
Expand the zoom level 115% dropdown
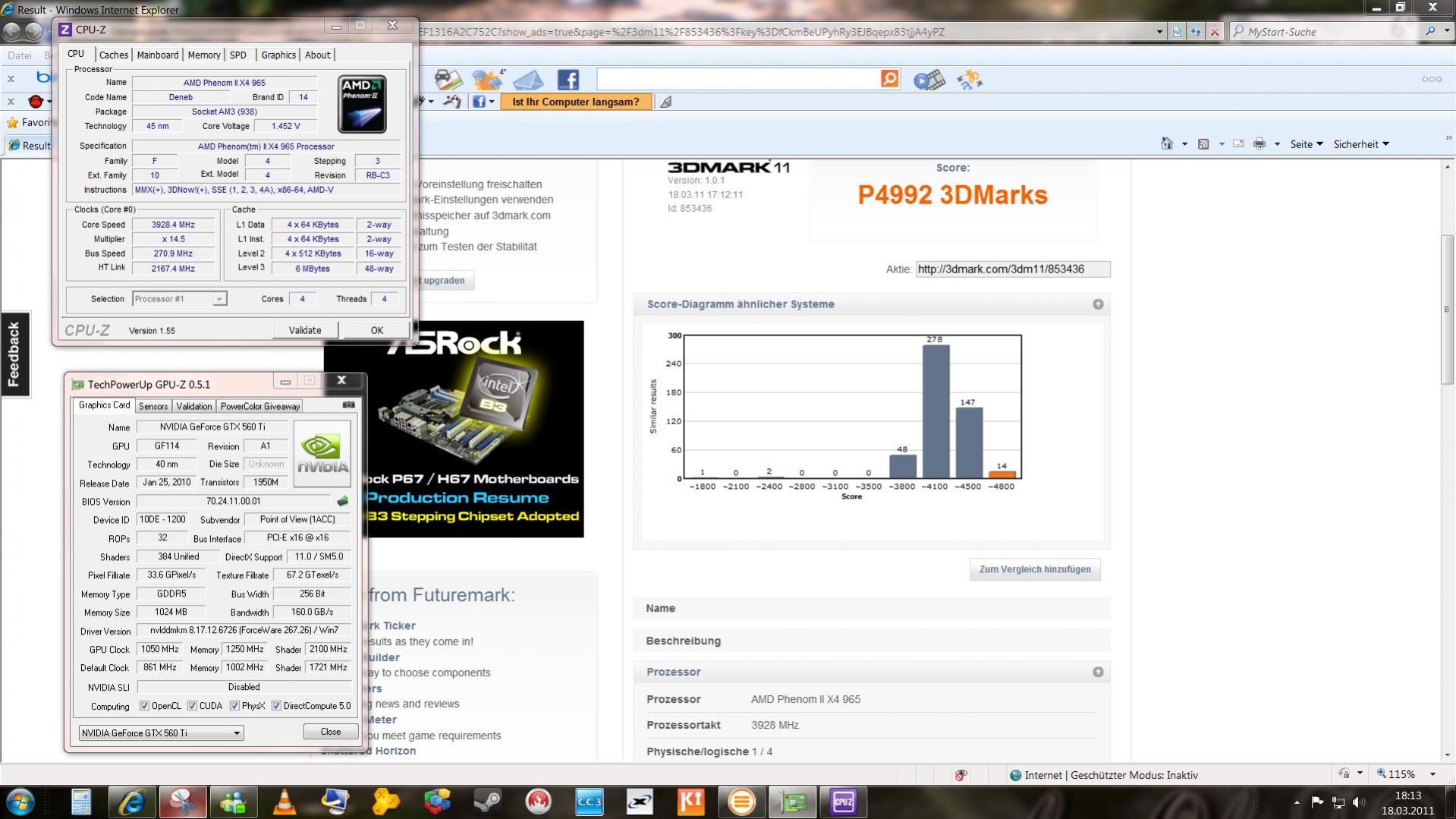point(1432,774)
